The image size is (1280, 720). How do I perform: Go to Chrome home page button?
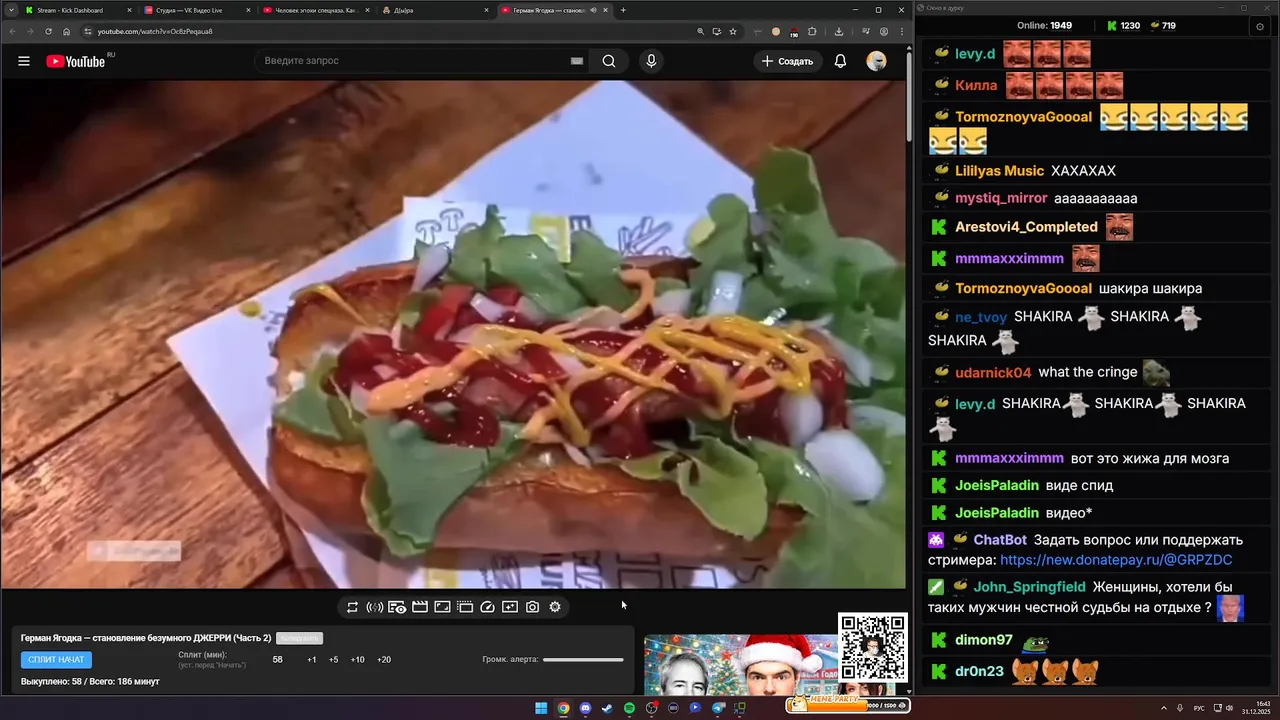[x=67, y=31]
